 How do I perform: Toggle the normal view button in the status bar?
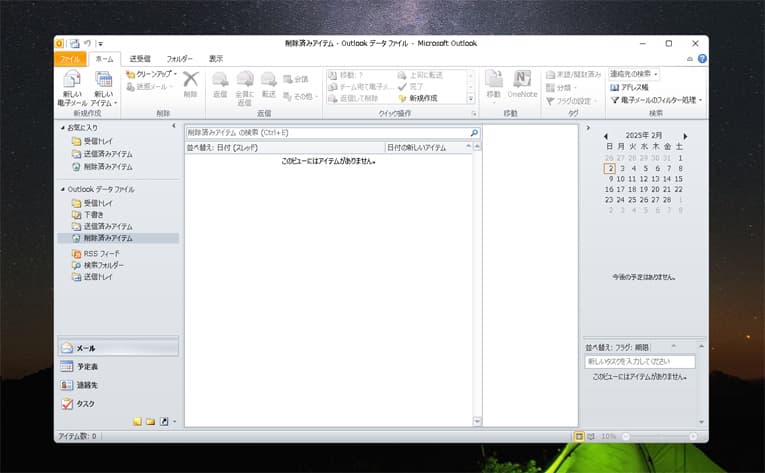click(579, 437)
